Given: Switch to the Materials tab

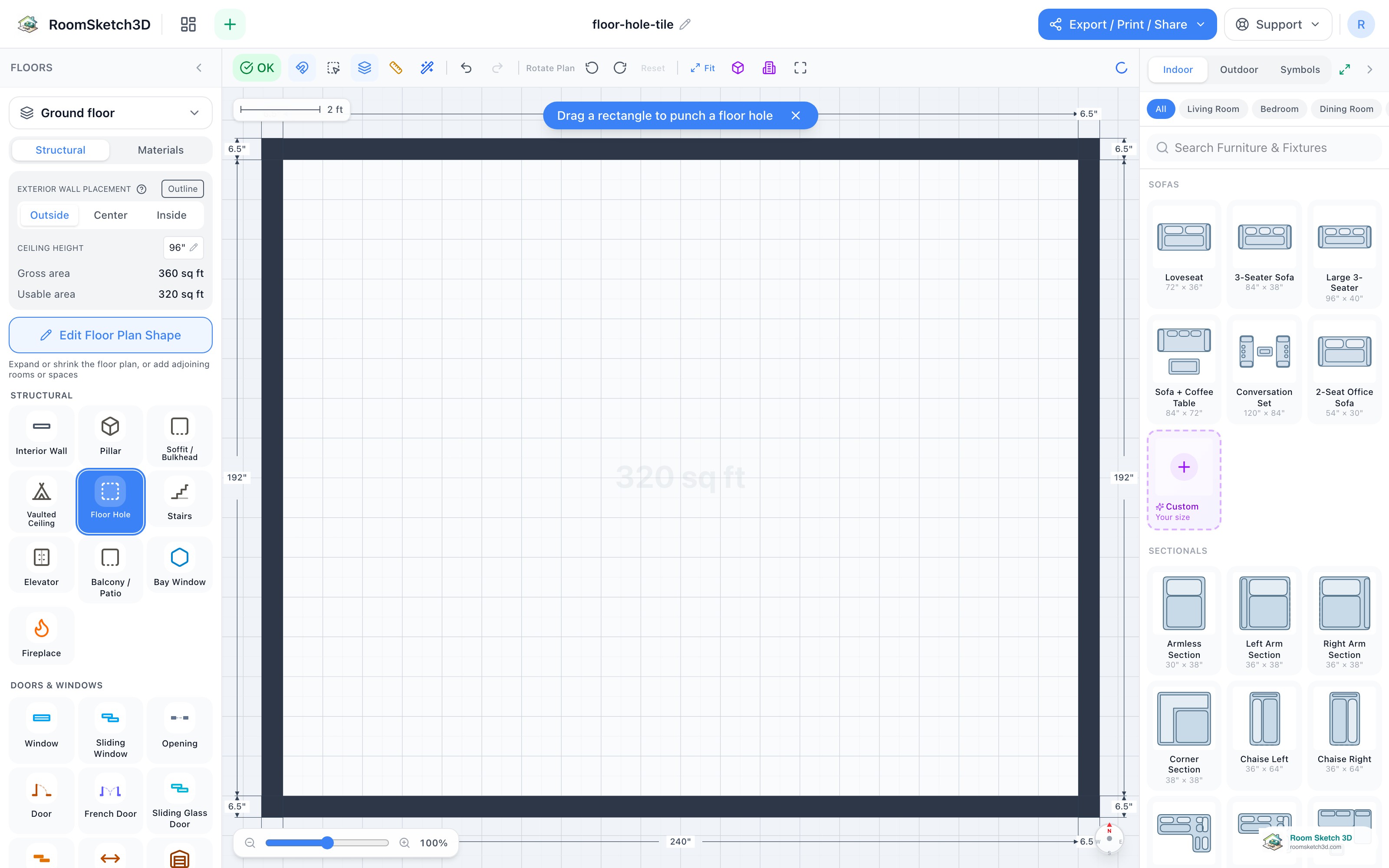Looking at the screenshot, I should pyautogui.click(x=161, y=150).
